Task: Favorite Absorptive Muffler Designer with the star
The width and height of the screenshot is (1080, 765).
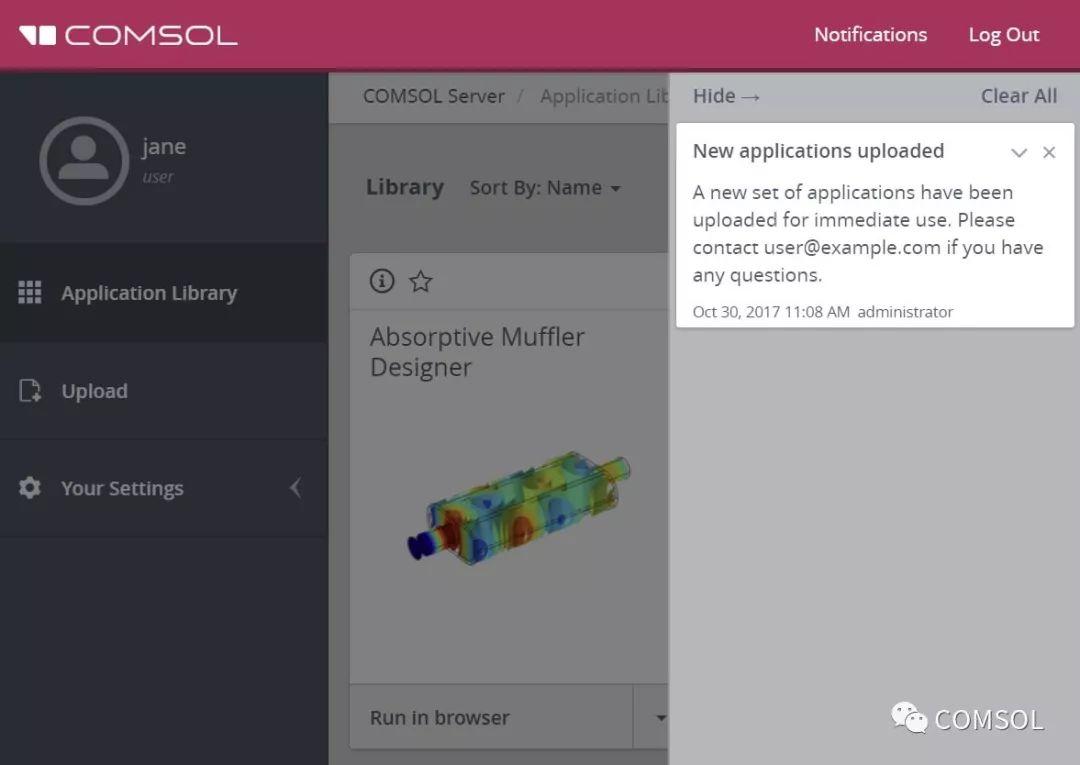Action: click(x=420, y=281)
